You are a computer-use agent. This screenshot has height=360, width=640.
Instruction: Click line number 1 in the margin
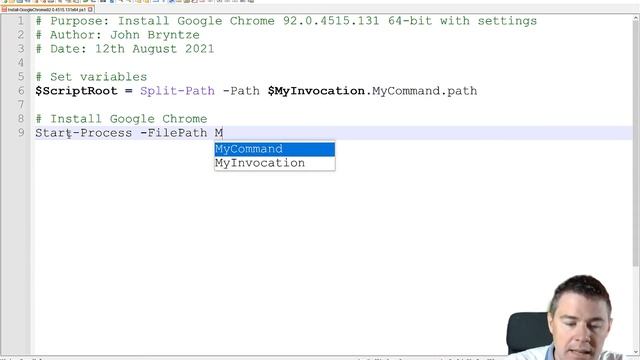point(20,21)
